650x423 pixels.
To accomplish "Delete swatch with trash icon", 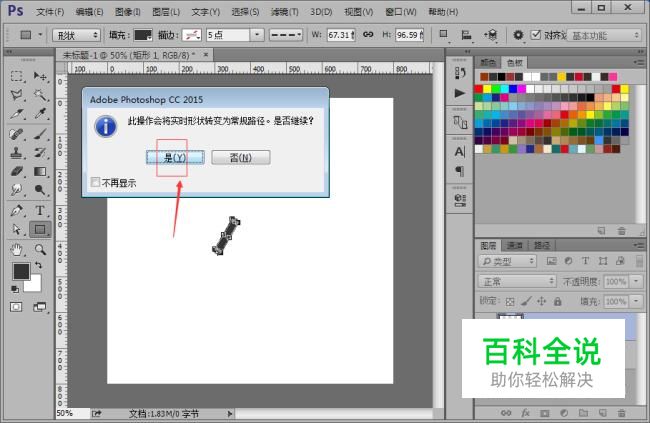I will pos(621,231).
